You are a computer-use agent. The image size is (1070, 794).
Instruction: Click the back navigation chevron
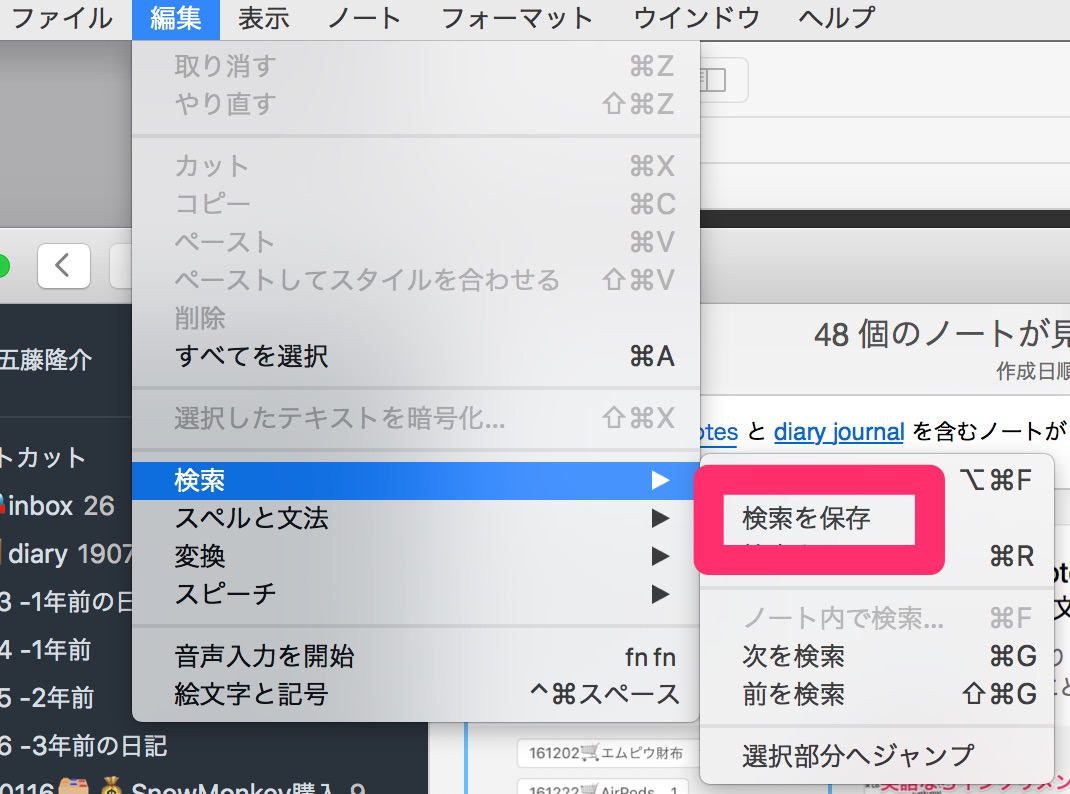coord(63,265)
